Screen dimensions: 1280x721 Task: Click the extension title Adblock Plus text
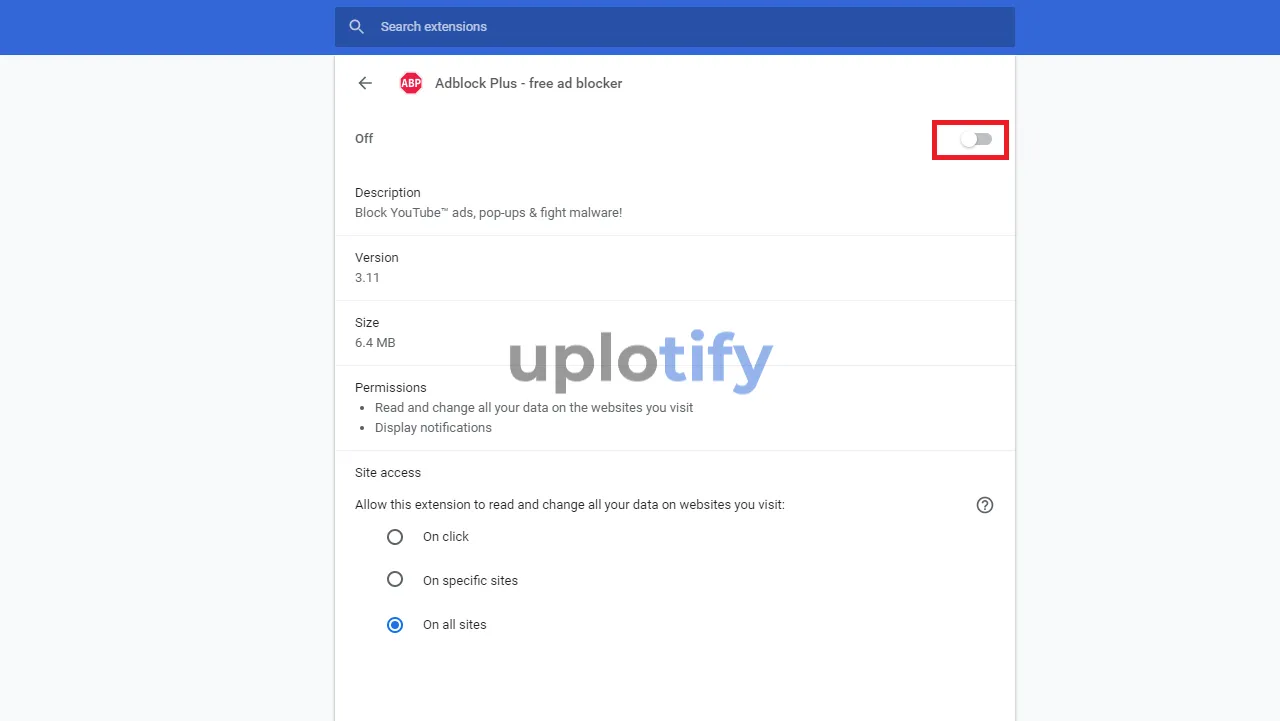click(x=528, y=83)
